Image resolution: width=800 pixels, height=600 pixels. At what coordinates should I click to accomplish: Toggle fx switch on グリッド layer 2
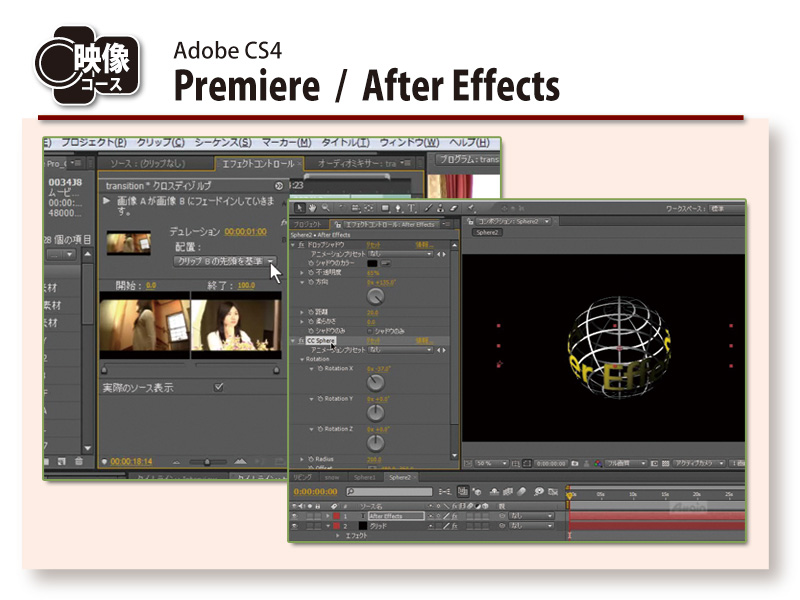455,526
